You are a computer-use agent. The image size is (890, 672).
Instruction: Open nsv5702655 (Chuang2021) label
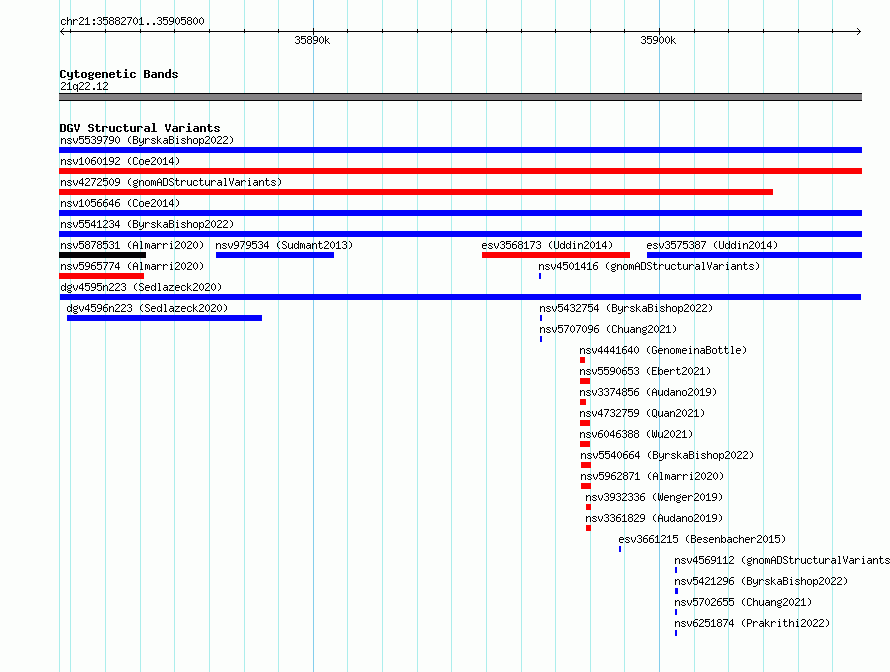tap(743, 602)
